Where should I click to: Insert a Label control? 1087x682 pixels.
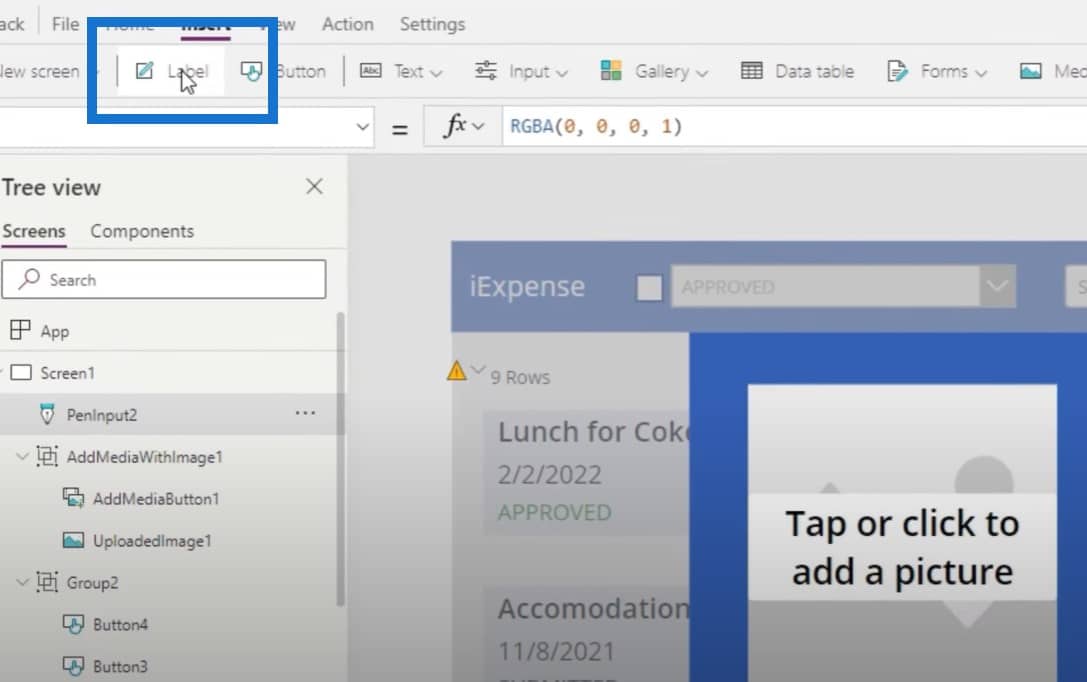172,71
